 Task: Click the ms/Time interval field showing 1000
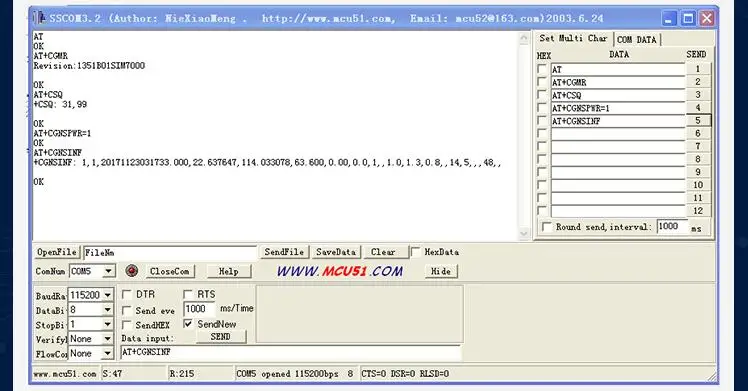199,309
